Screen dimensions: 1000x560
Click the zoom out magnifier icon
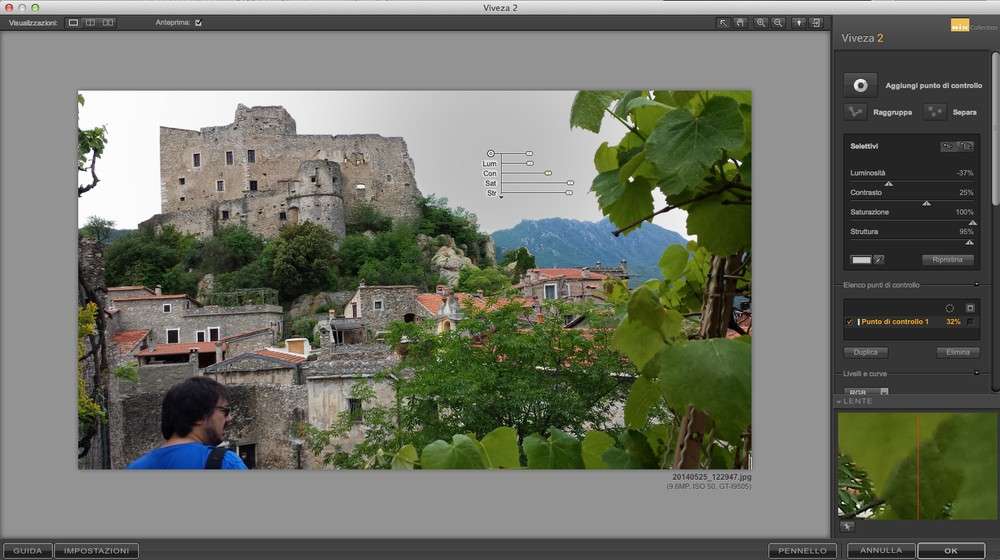pos(778,22)
